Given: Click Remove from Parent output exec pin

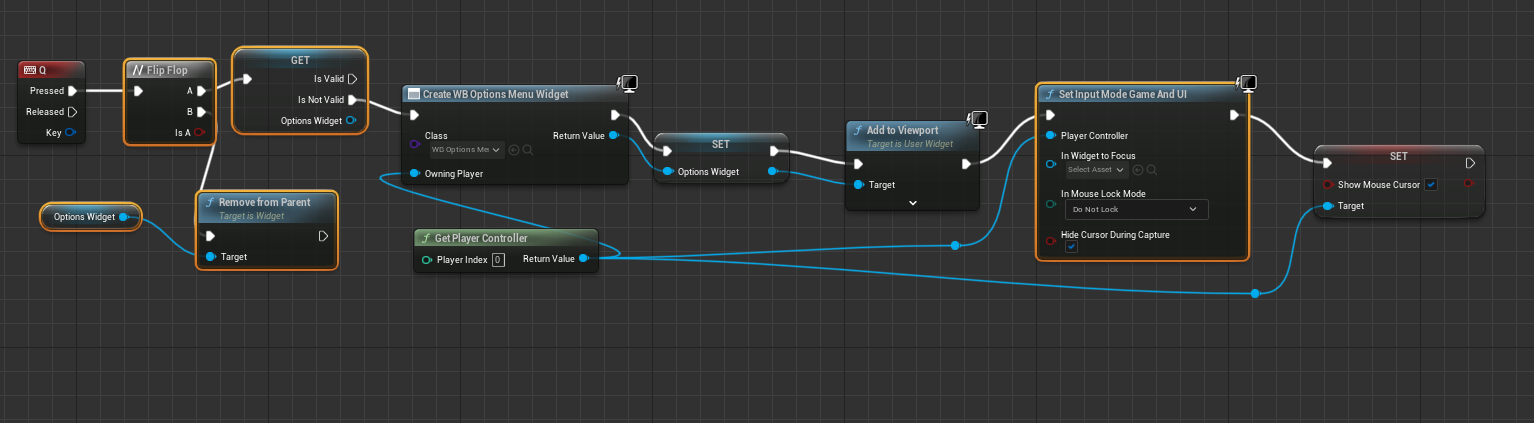Looking at the screenshot, I should 323,236.
